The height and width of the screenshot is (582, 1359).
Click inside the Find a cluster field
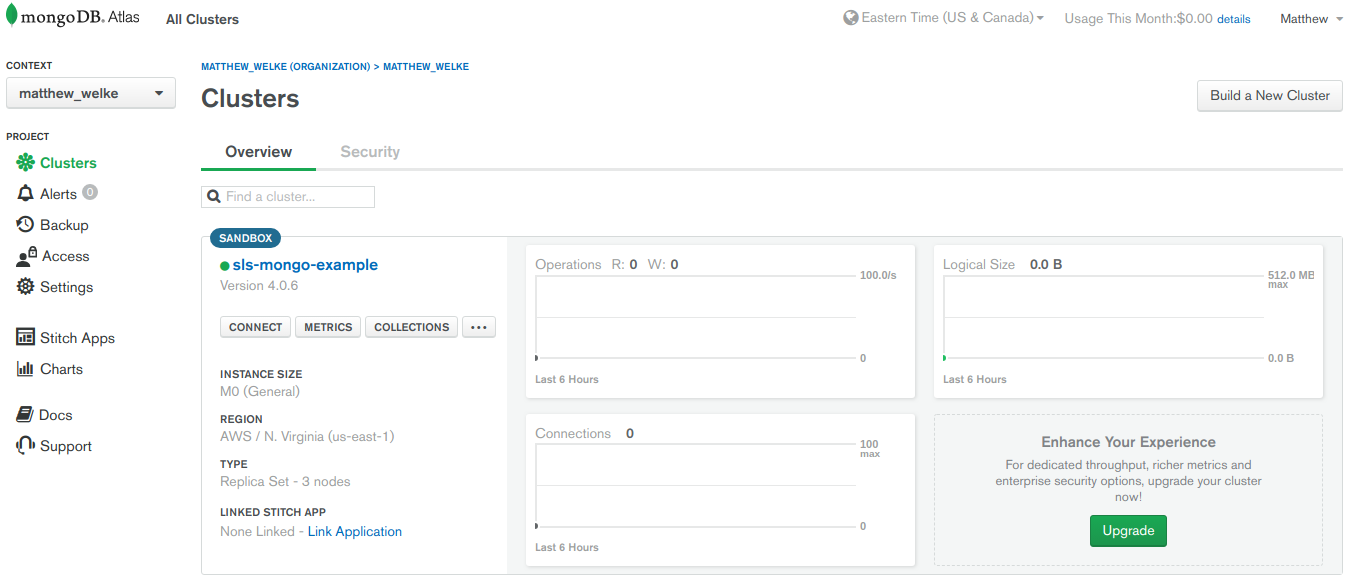tap(288, 196)
